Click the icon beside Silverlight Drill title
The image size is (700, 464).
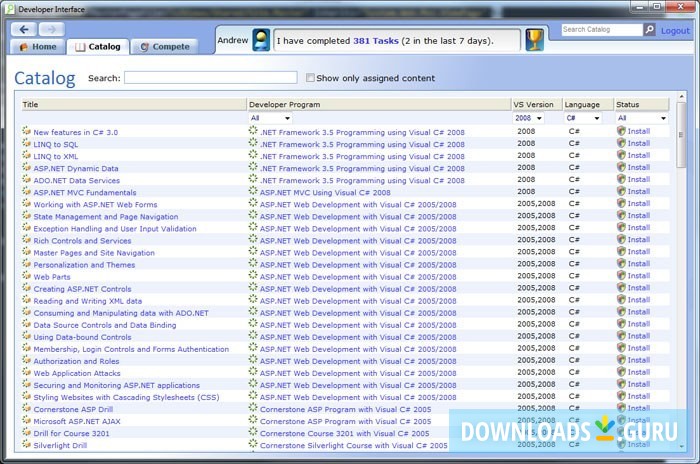[26, 444]
